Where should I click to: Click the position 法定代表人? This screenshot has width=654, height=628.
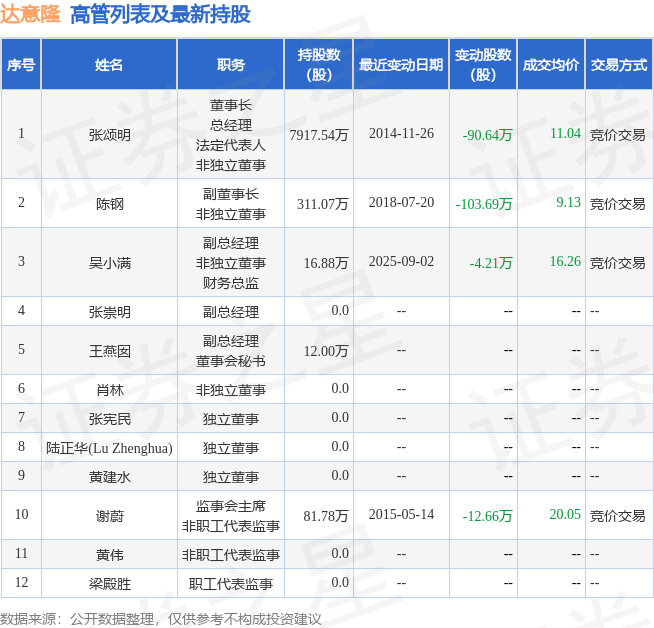[231, 145]
